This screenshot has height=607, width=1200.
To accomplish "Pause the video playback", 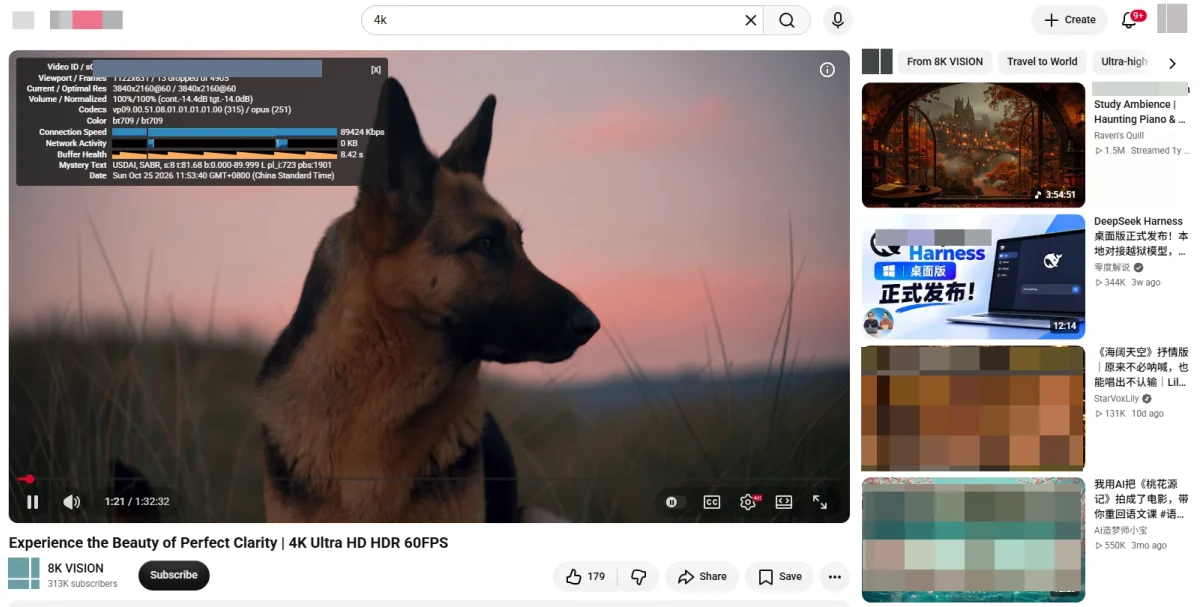I will click(32, 502).
